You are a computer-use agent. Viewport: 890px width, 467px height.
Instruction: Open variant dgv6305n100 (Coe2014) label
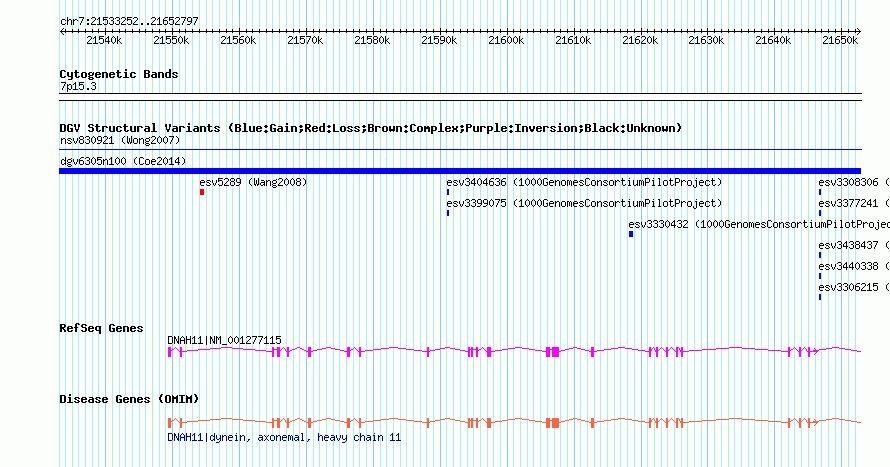click(123, 161)
